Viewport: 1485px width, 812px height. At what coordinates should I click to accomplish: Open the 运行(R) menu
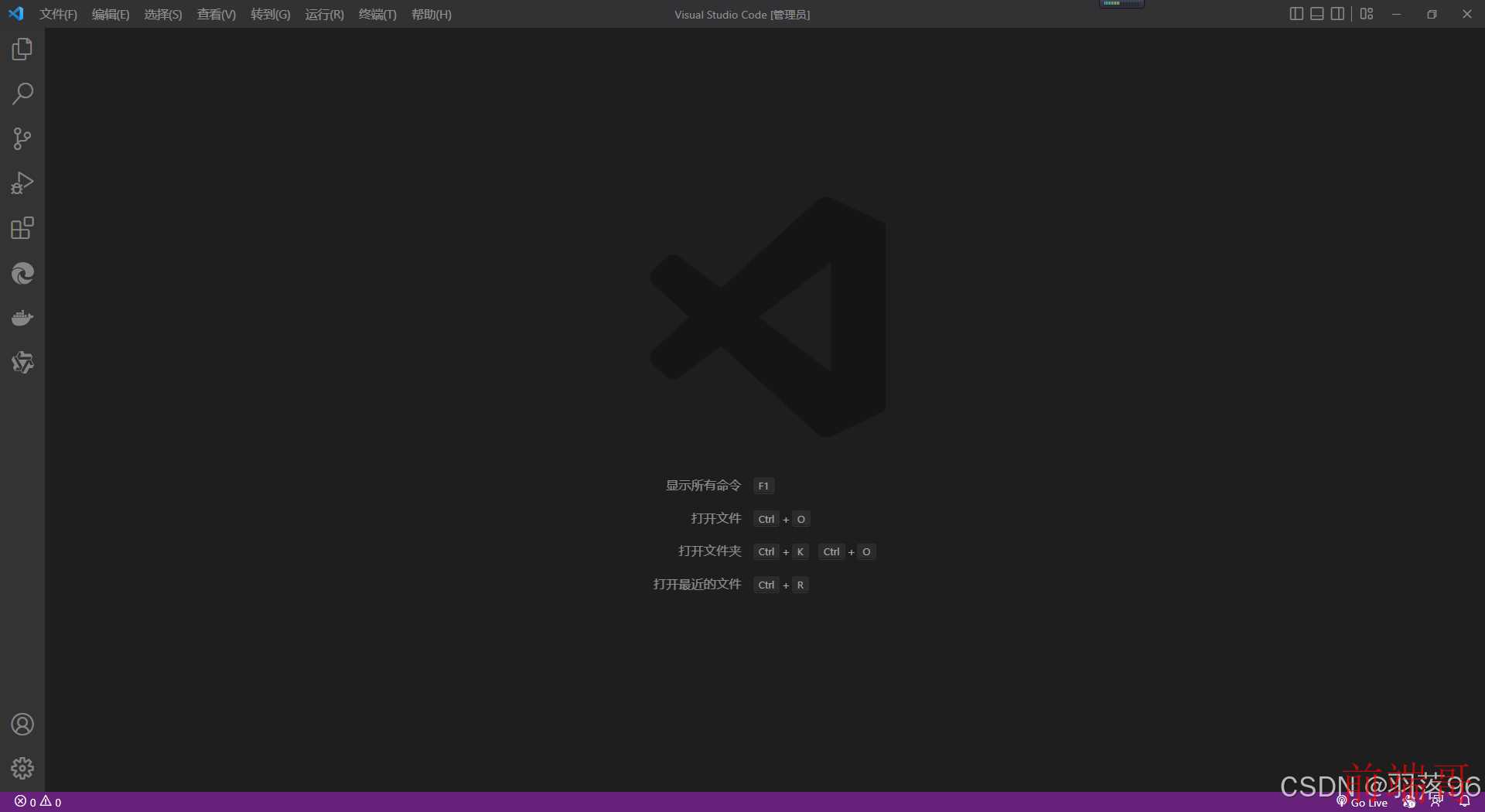click(325, 15)
